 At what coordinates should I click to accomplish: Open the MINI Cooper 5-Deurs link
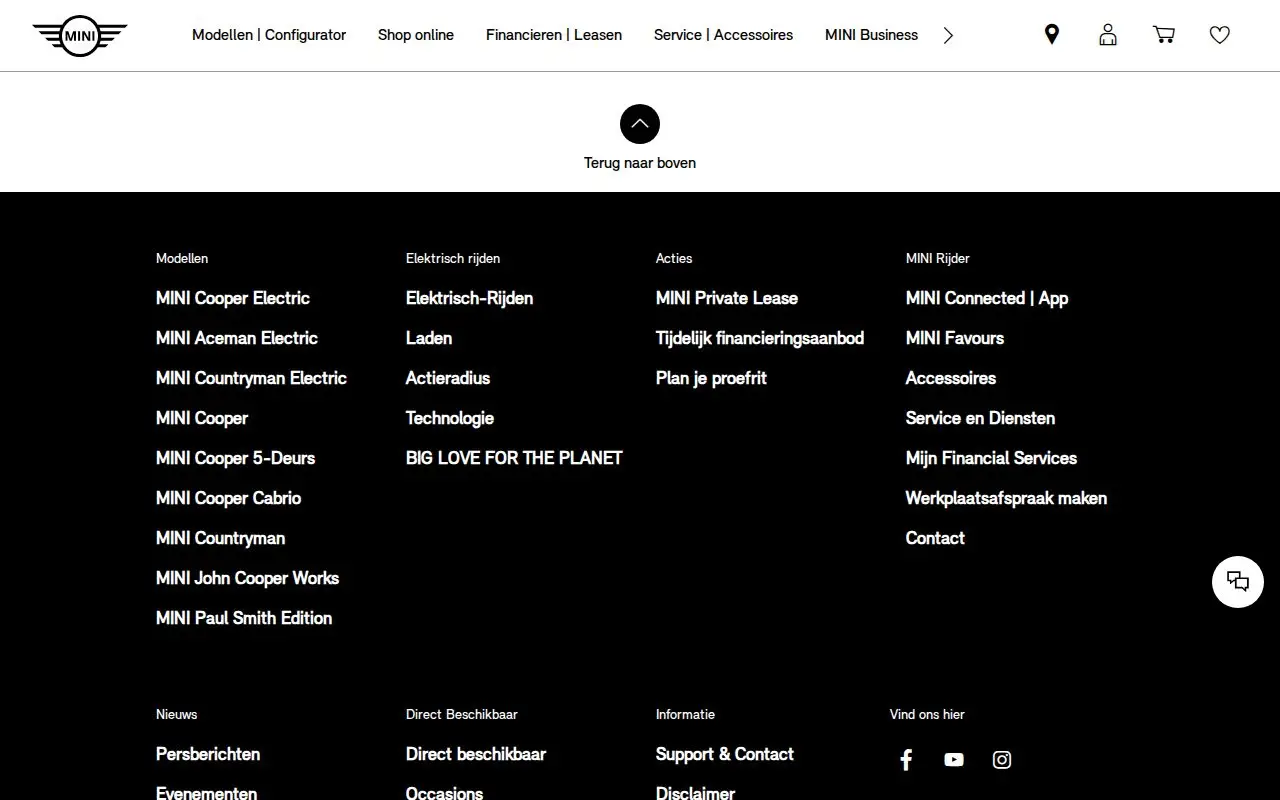tap(235, 458)
